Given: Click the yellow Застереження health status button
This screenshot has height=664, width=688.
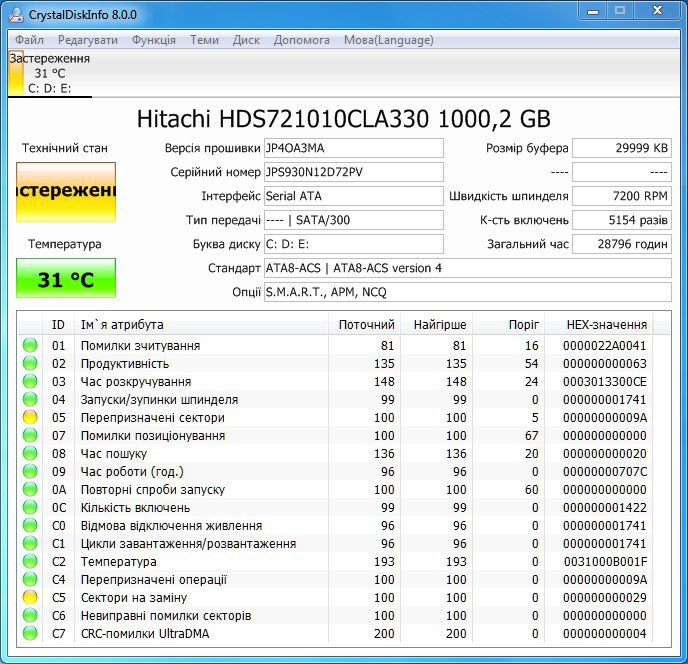Looking at the screenshot, I should click(x=66, y=191).
